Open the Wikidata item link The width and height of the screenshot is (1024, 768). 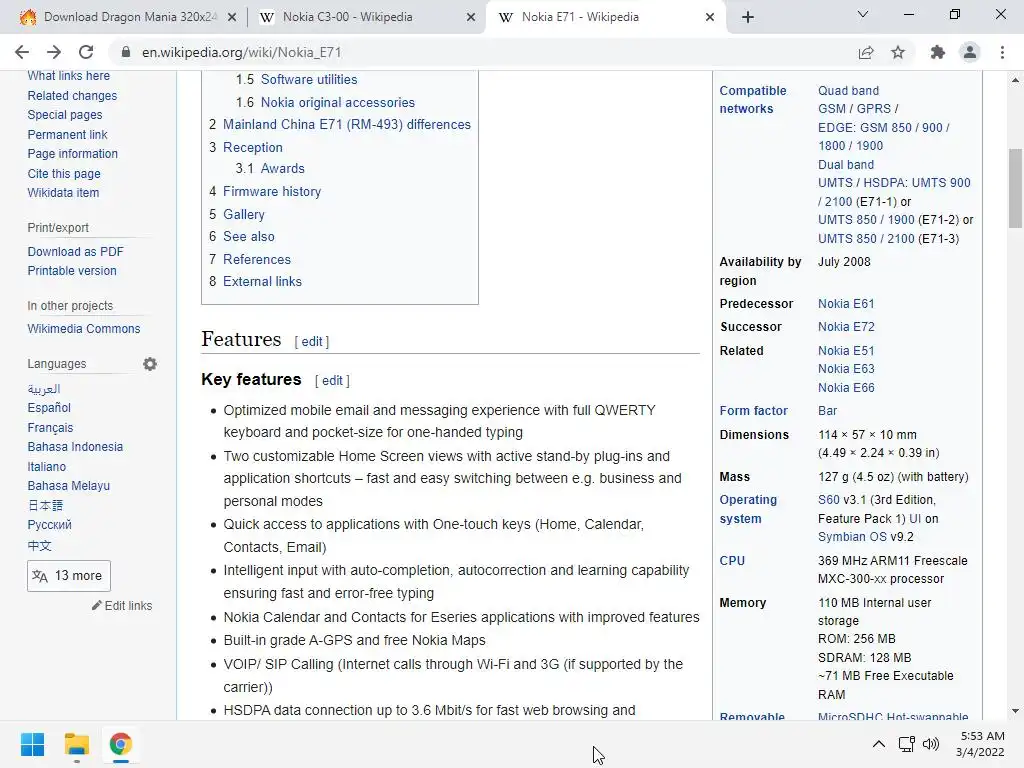(63, 193)
